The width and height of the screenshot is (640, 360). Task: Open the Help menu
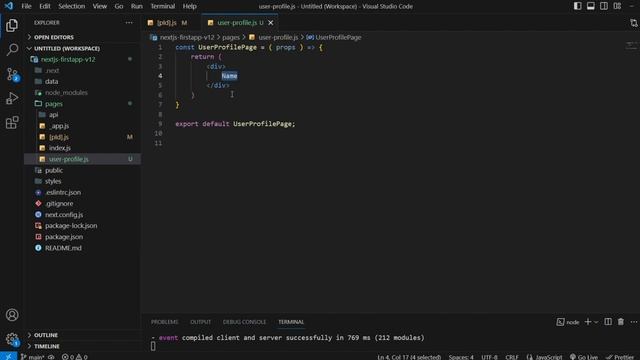(189, 6)
